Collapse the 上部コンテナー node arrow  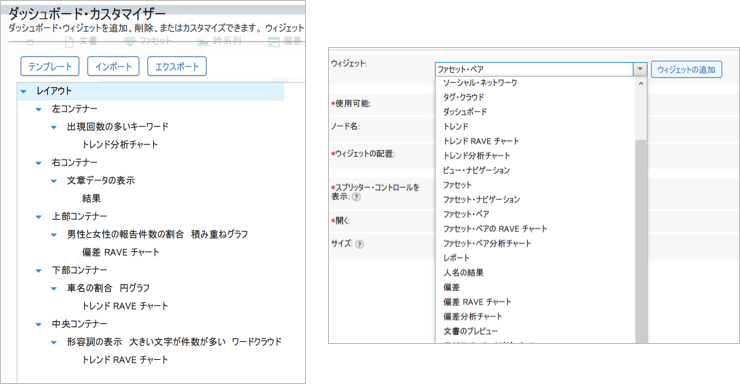[39, 217]
